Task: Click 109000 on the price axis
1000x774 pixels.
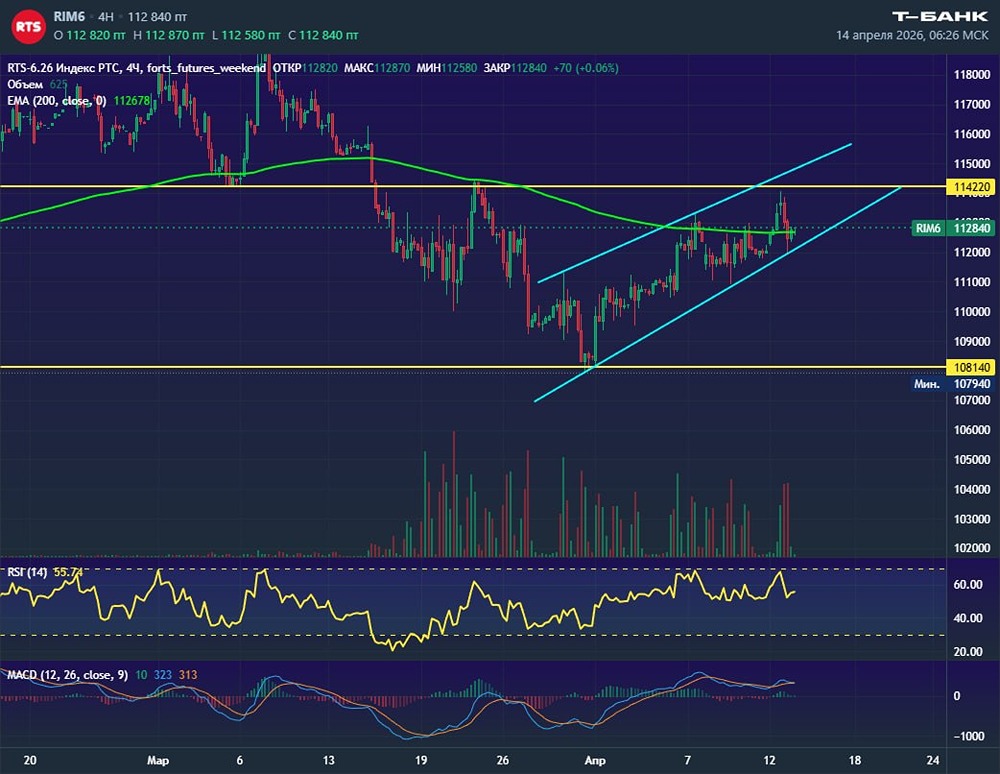Action: (x=971, y=341)
